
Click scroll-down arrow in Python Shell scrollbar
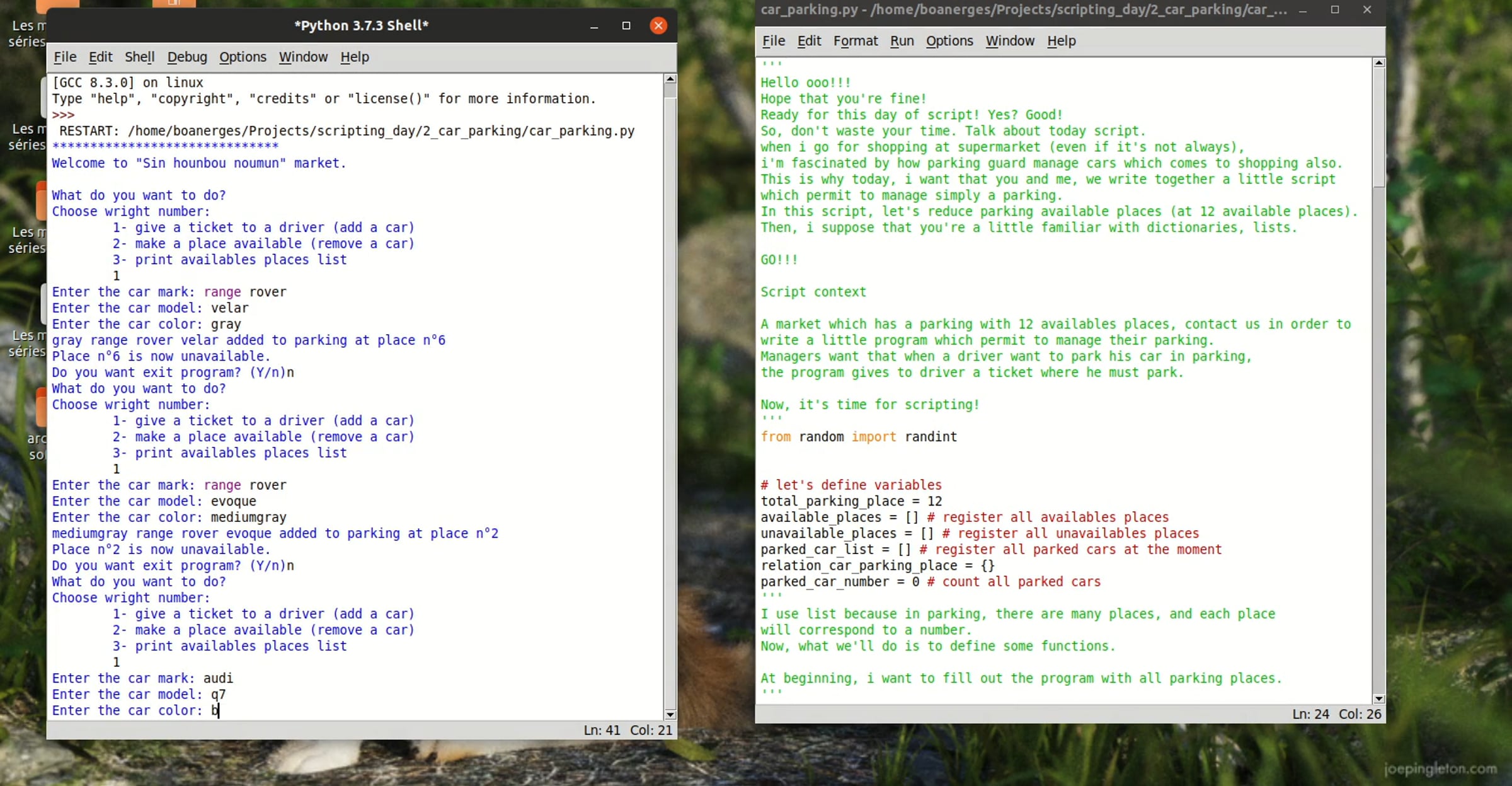670,715
